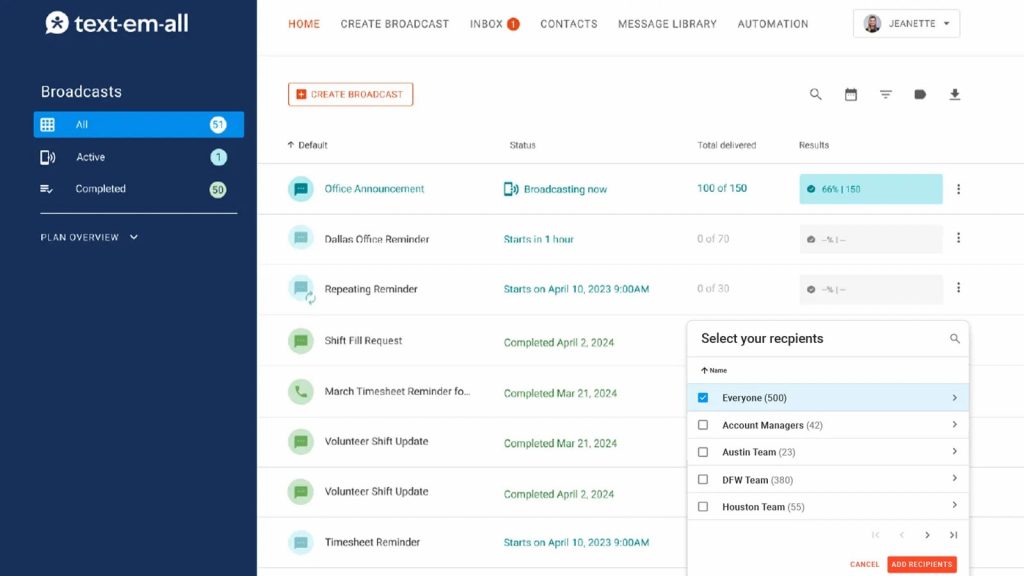Uncheck the Everyone (500) checkbox
Screen dimensions: 1024x576
click(703, 398)
